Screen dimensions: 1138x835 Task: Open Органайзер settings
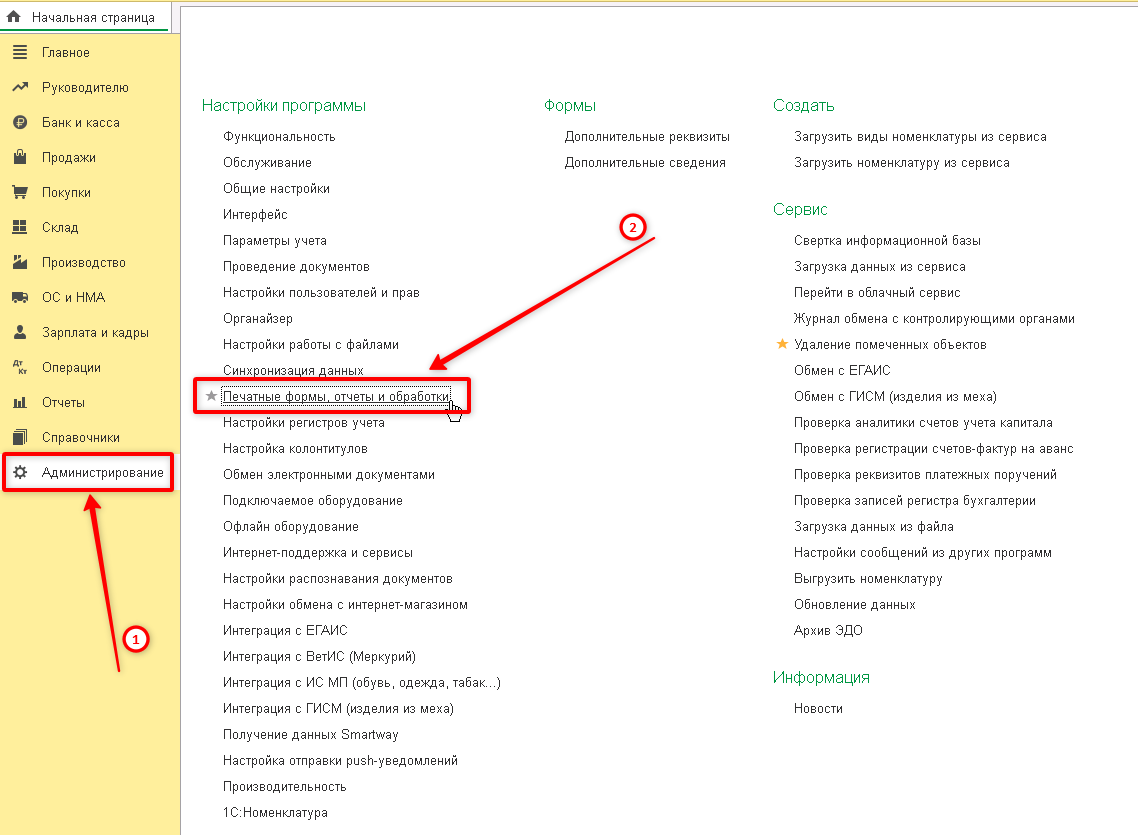pyautogui.click(x=258, y=318)
